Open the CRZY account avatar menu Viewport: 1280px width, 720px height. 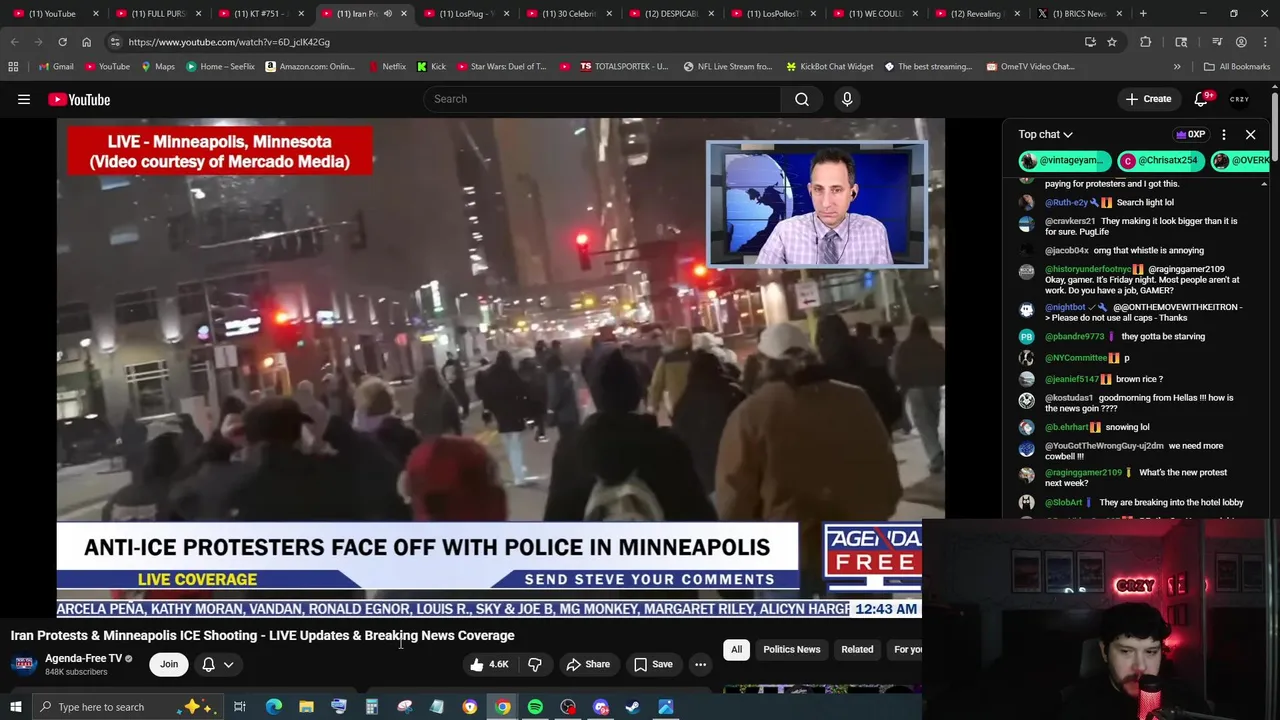[1240, 99]
